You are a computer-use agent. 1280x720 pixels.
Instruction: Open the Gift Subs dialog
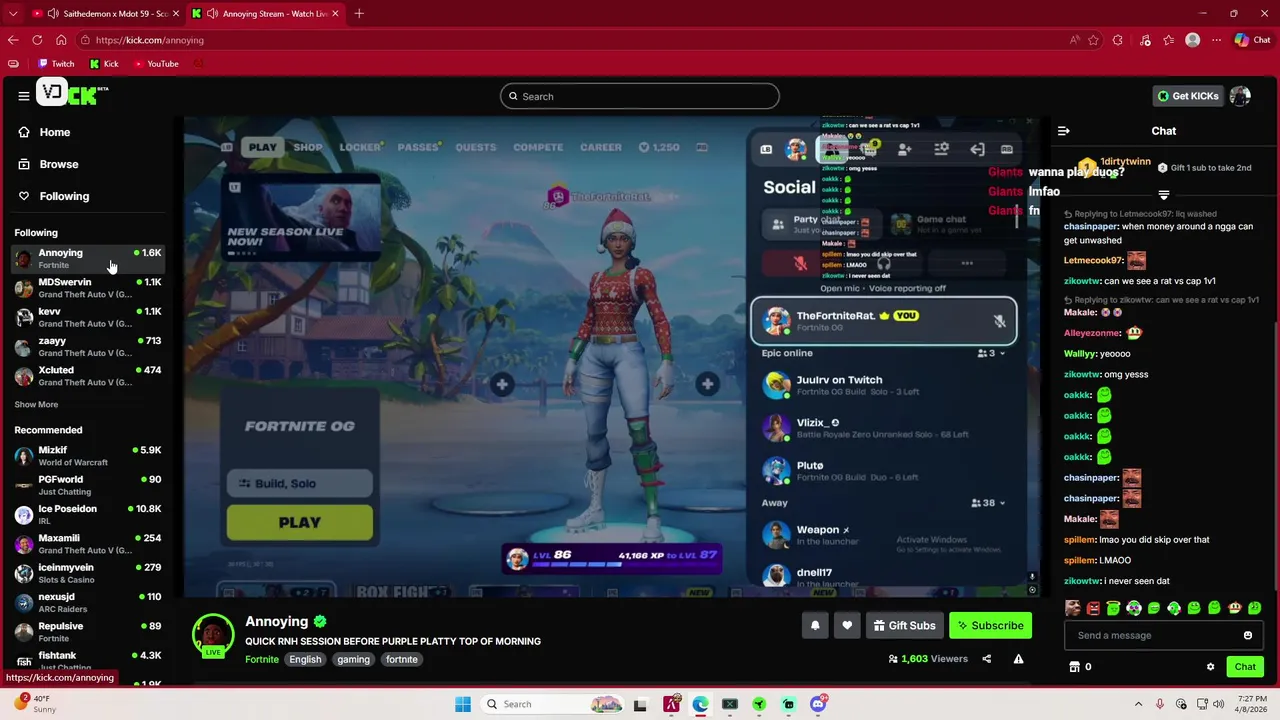pos(904,626)
